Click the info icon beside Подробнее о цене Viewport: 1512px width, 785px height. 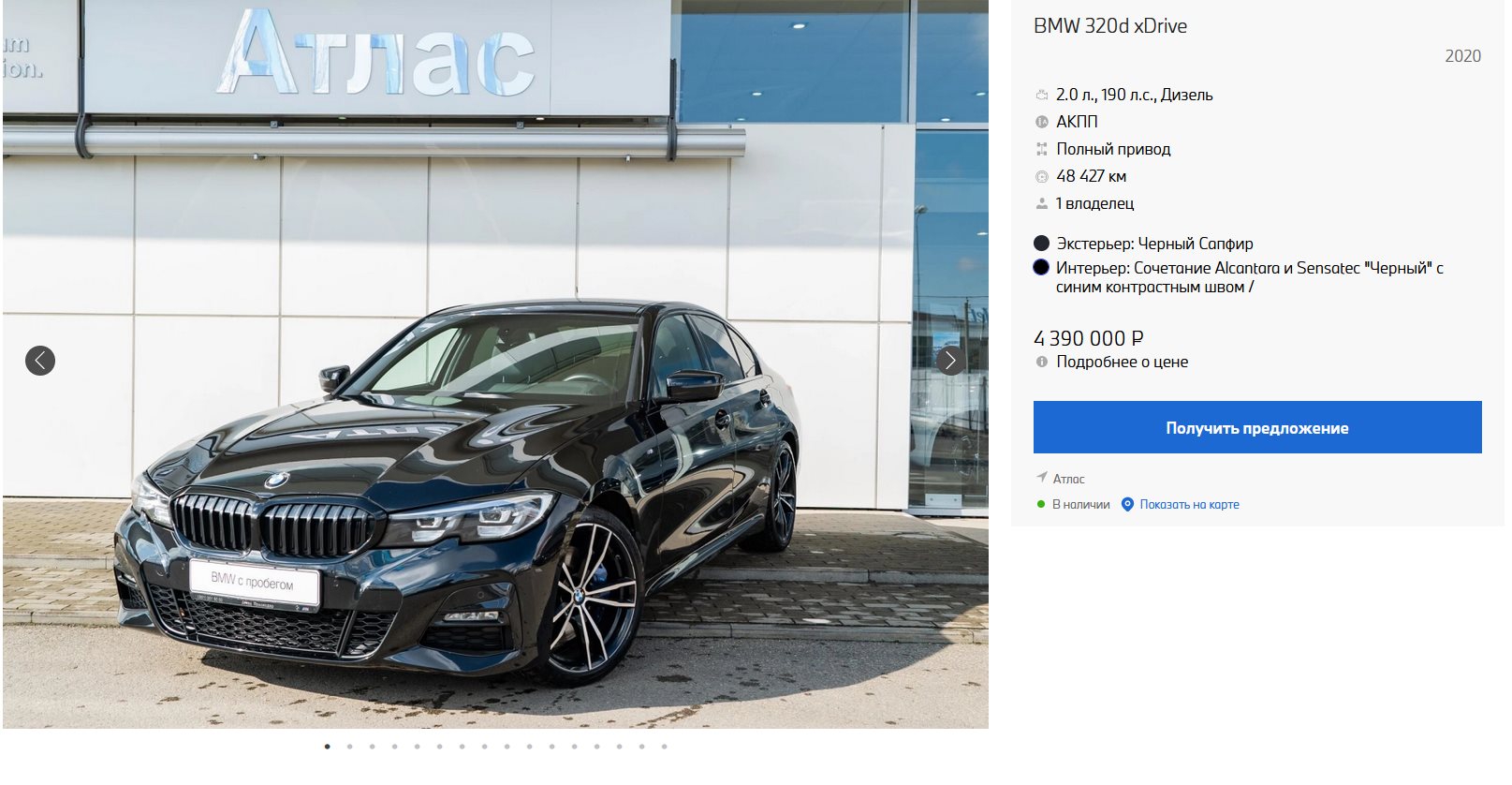coord(1041,362)
